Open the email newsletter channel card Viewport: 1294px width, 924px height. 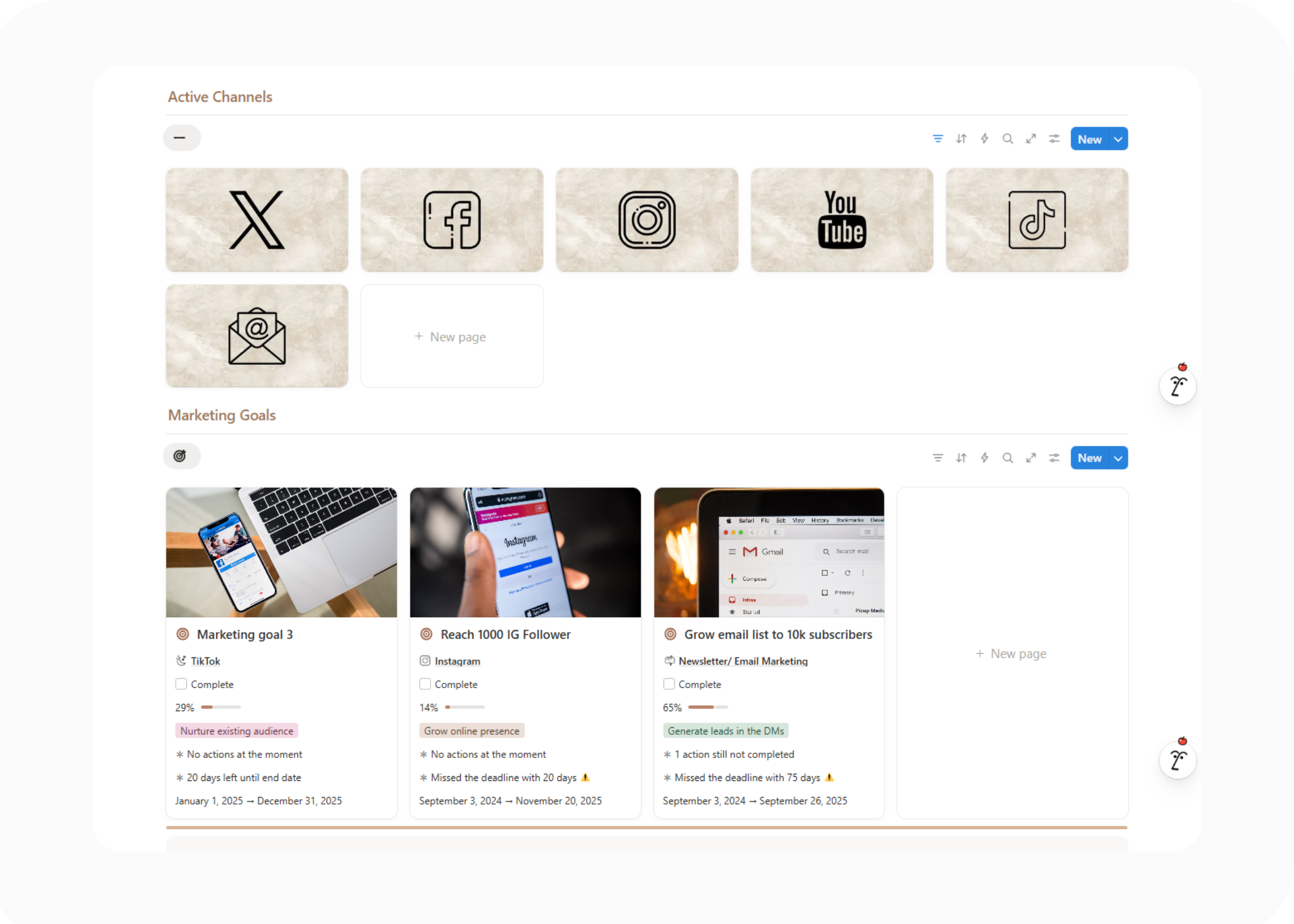257,336
